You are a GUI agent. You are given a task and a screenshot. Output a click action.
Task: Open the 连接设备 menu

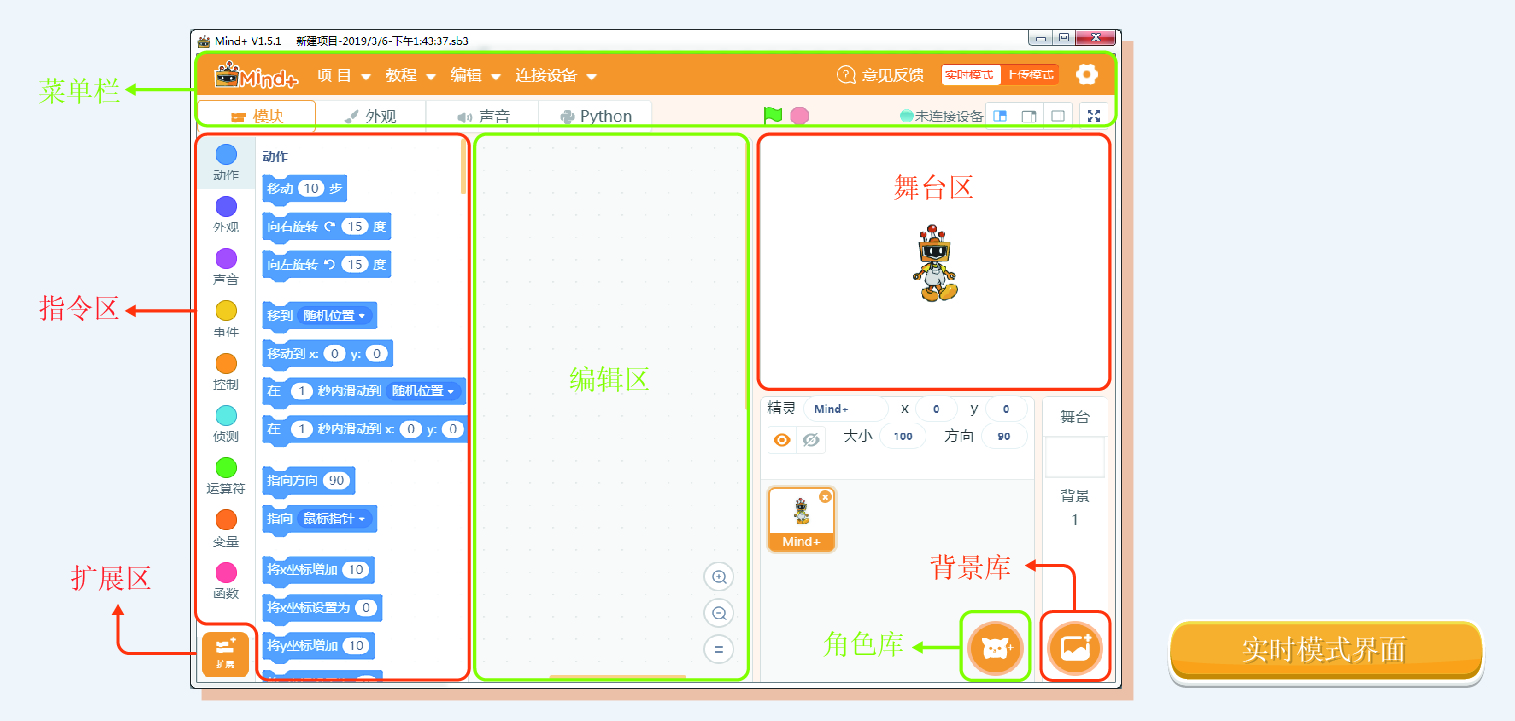point(556,75)
